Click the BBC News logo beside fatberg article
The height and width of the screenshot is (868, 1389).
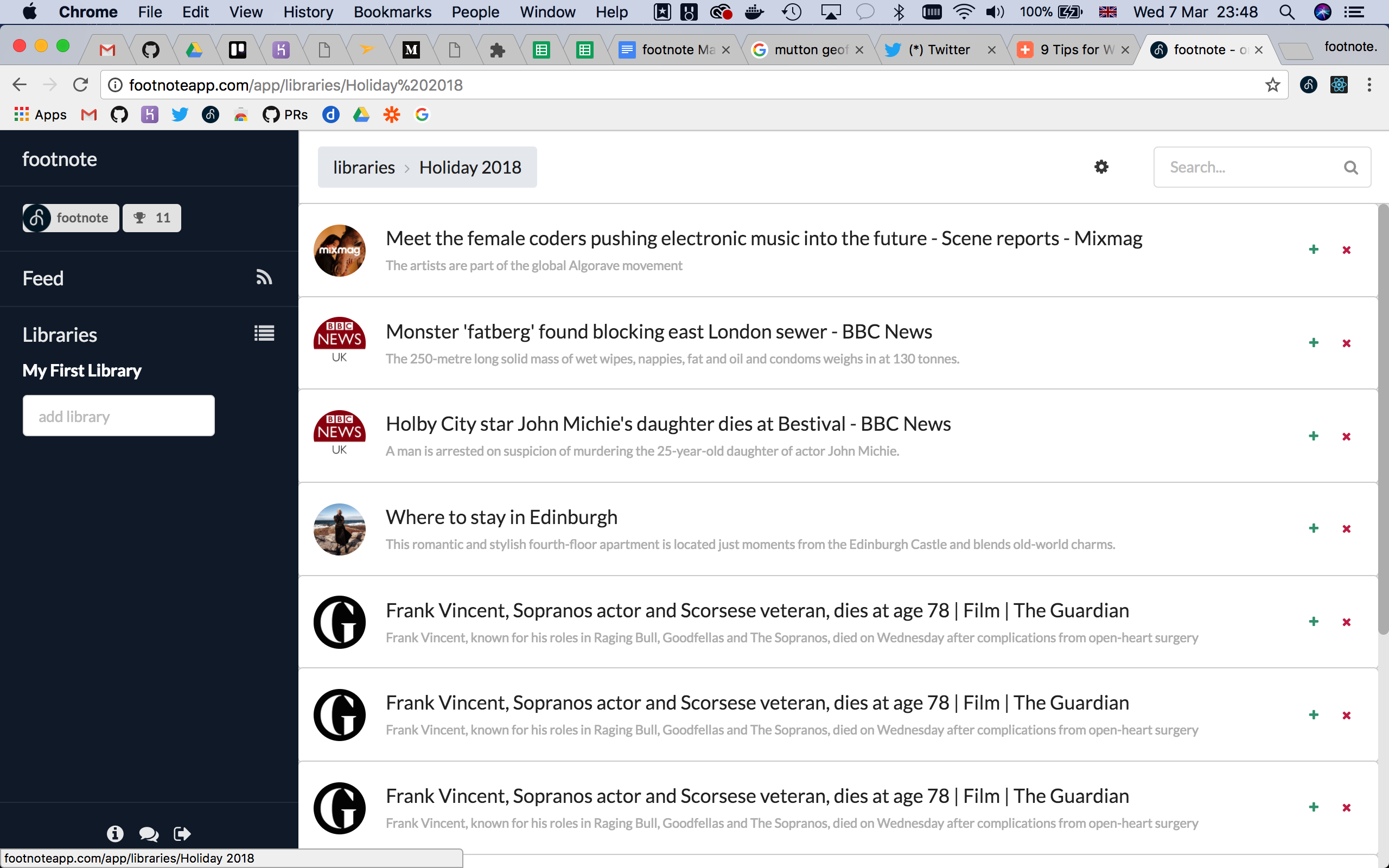click(339, 340)
